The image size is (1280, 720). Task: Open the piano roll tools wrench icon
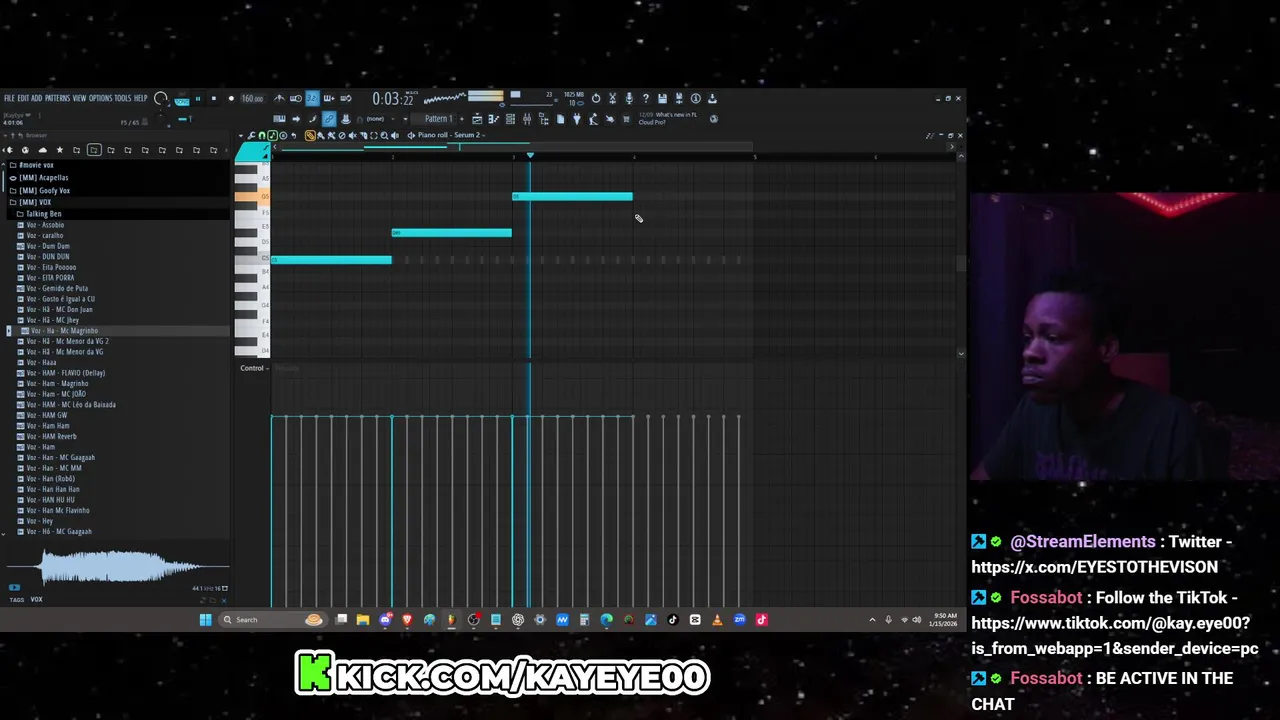pos(251,135)
